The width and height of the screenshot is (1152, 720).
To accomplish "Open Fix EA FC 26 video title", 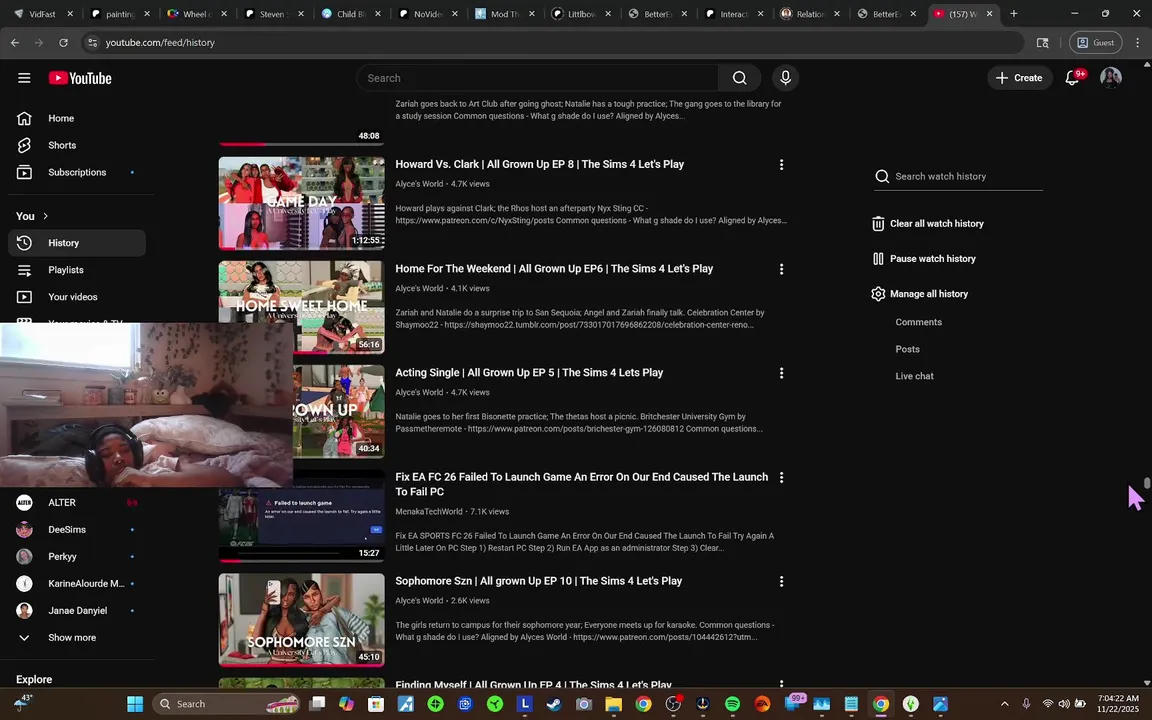I will (582, 484).
